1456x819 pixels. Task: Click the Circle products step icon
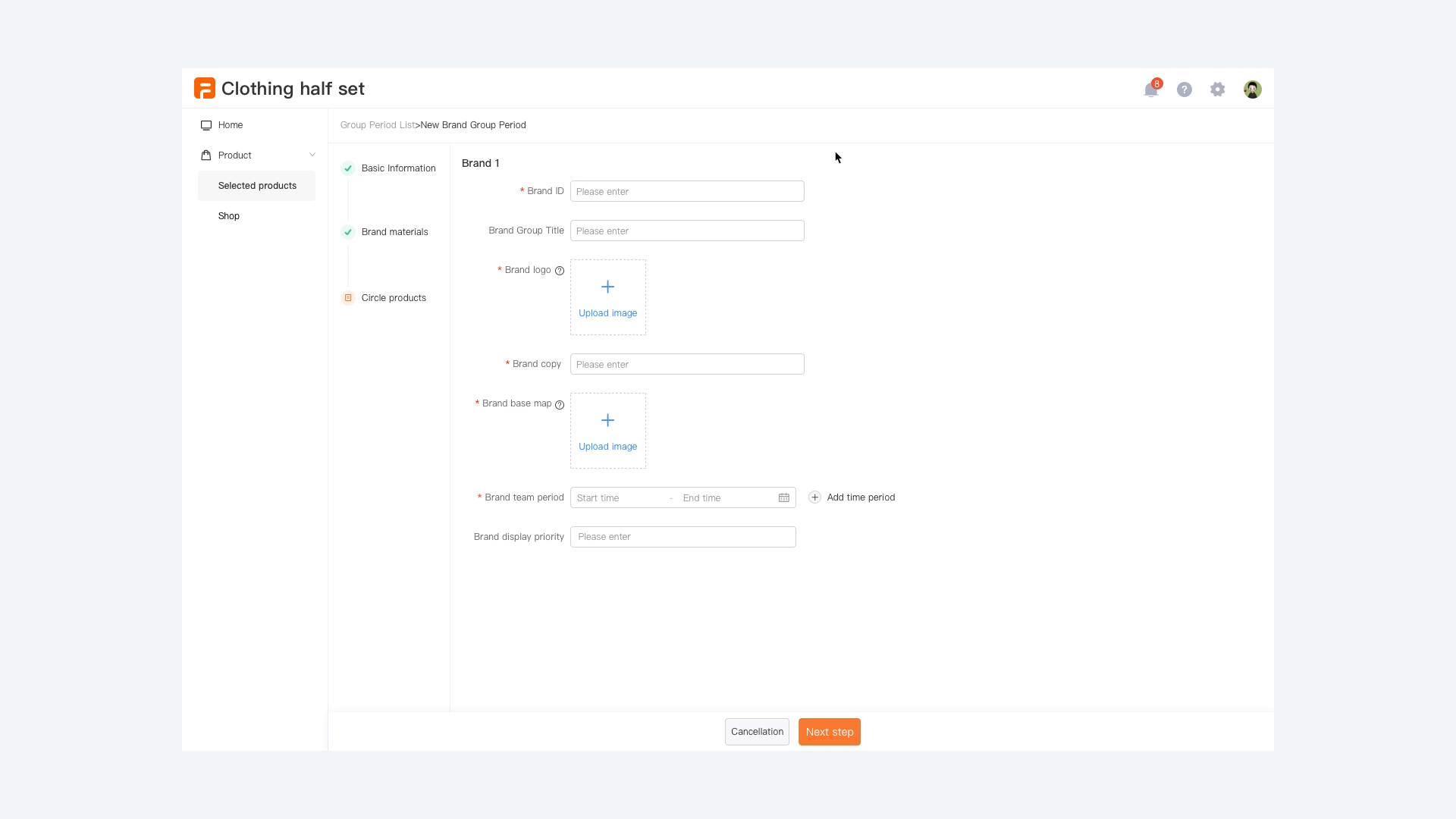tap(348, 298)
